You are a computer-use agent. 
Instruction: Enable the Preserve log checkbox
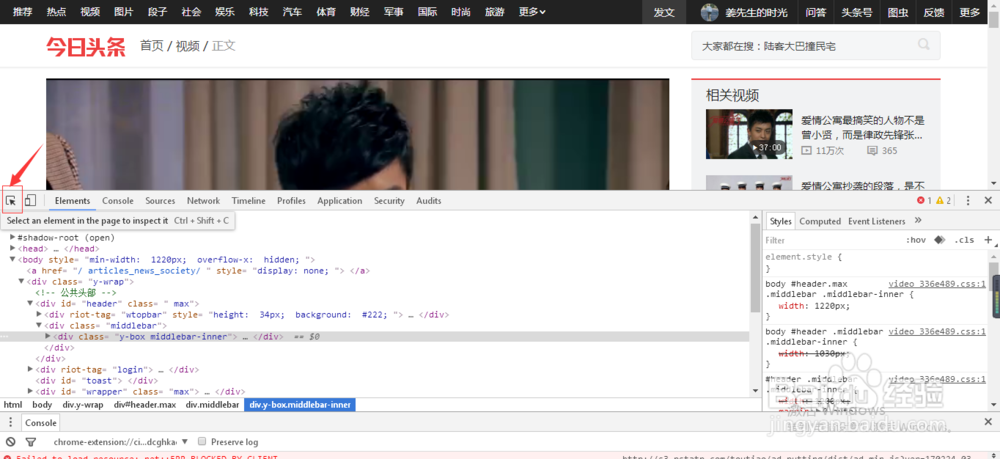(x=202, y=441)
